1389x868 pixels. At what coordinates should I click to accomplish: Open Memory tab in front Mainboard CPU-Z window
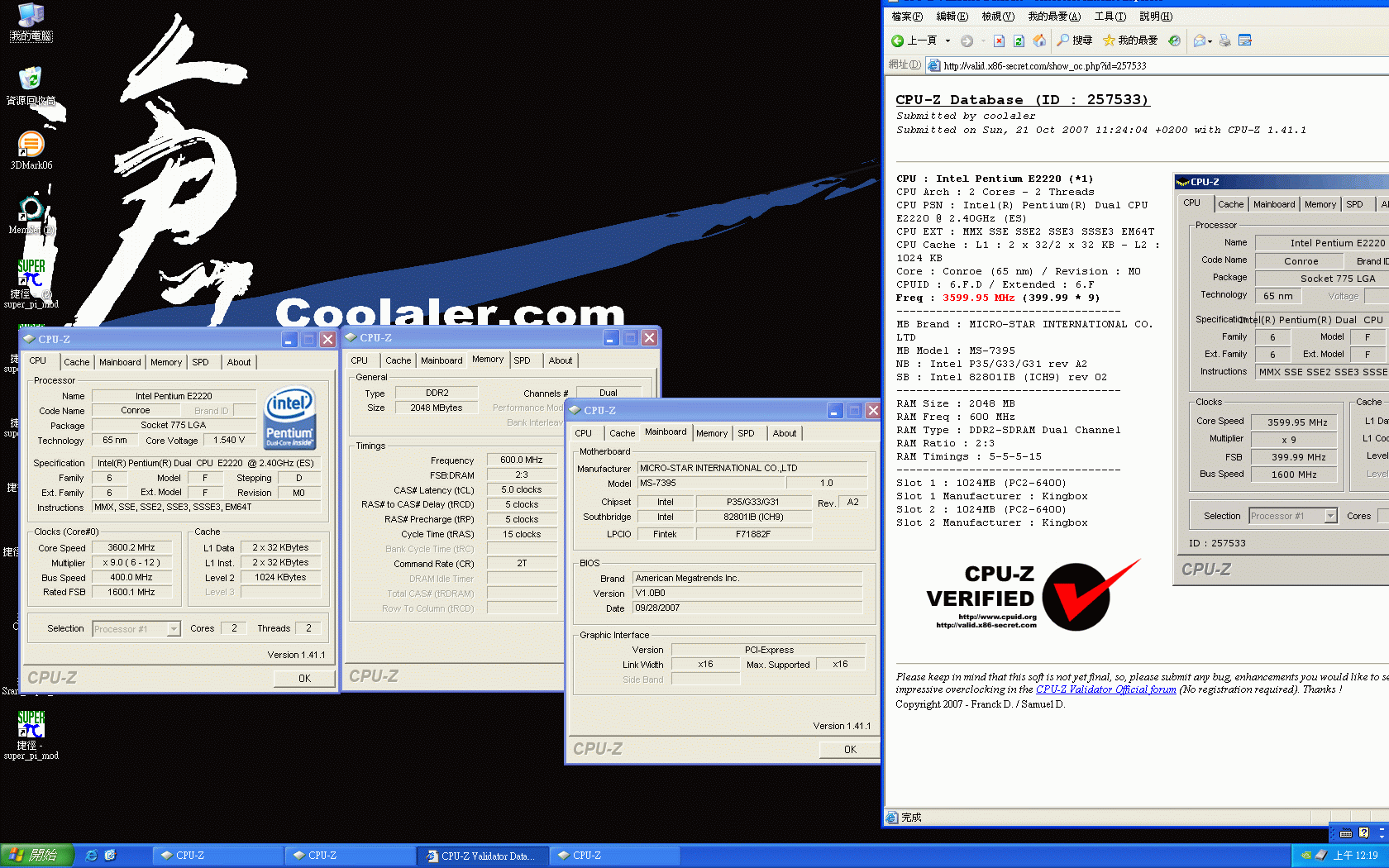coord(712,433)
